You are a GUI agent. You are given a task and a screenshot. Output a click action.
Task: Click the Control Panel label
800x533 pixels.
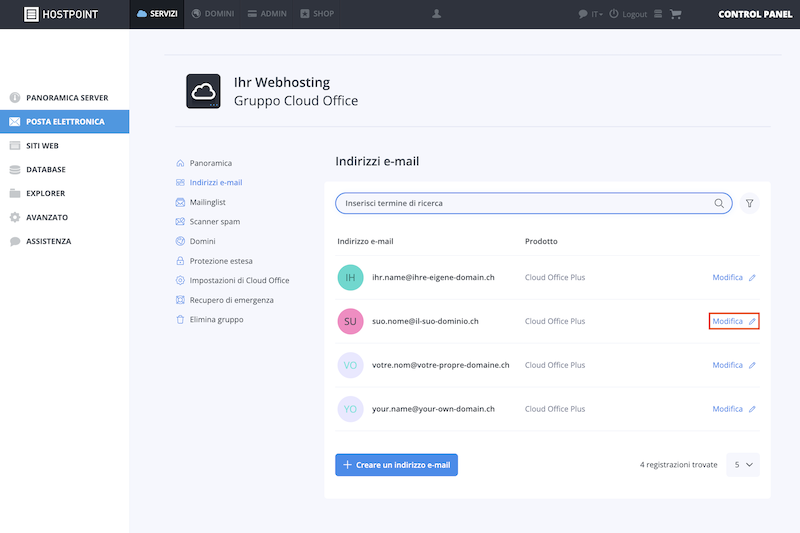[755, 14]
